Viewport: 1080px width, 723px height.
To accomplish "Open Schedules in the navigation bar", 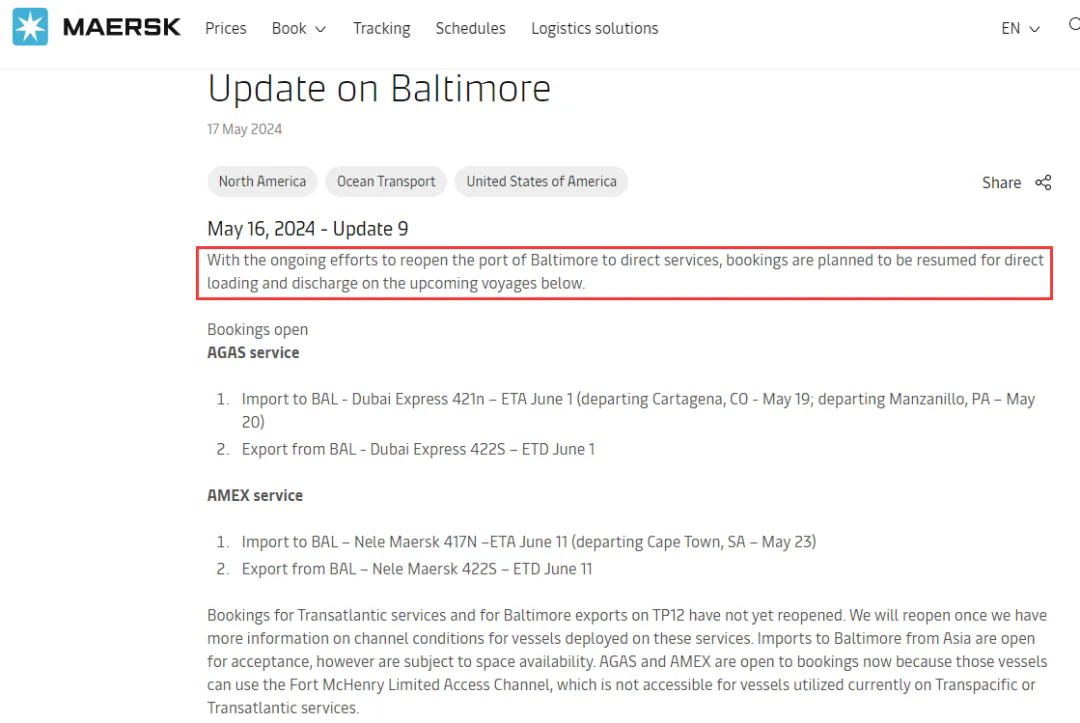I will [x=470, y=28].
